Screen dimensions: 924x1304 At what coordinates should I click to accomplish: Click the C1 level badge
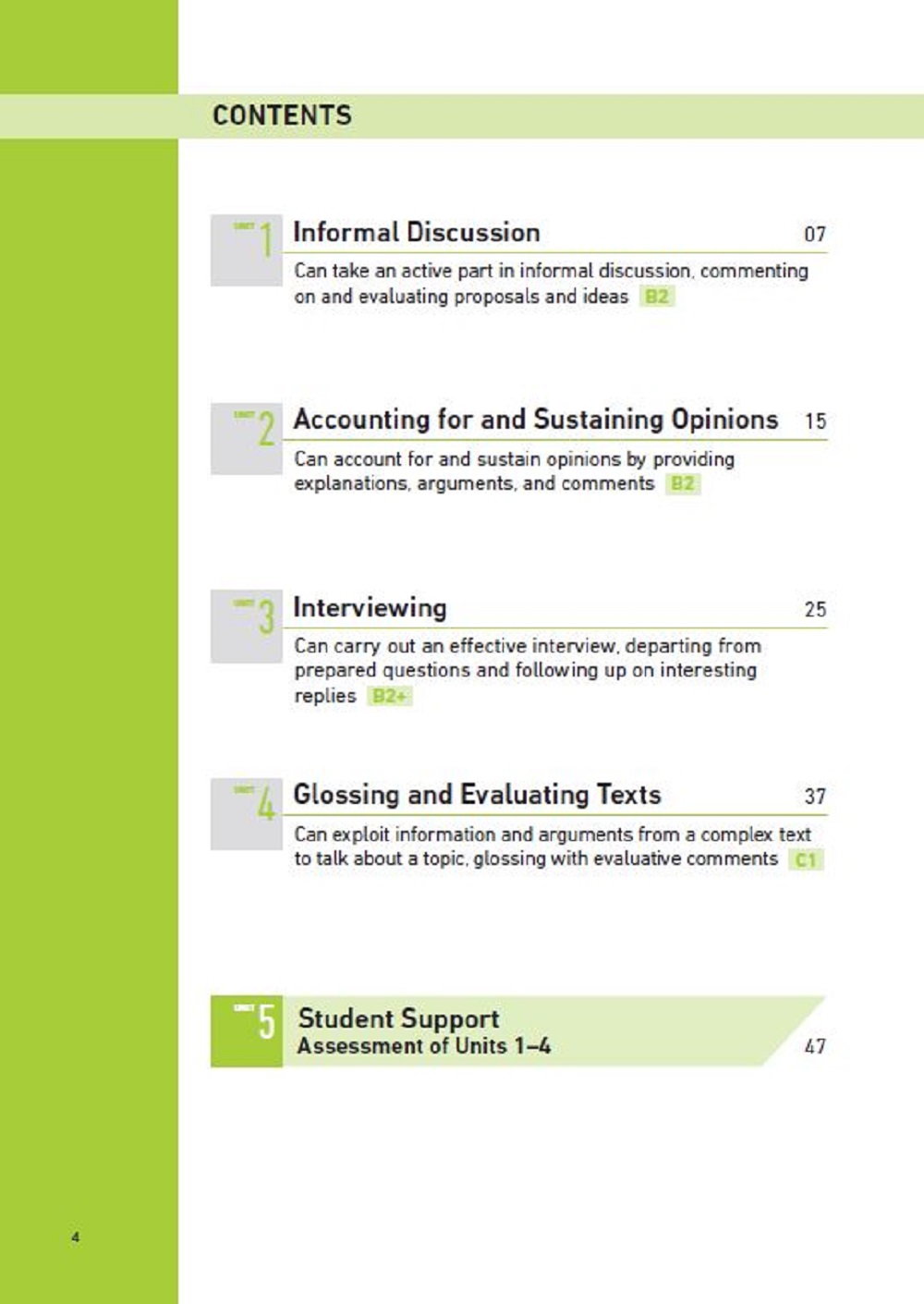pos(805,859)
